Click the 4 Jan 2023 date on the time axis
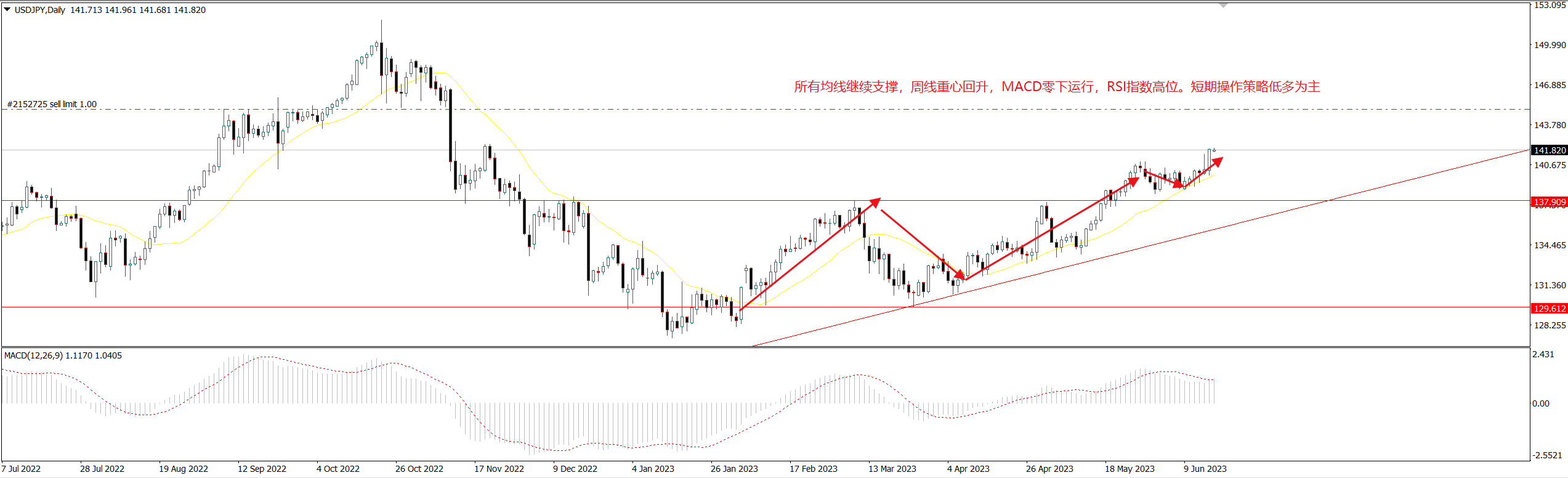 pos(653,469)
